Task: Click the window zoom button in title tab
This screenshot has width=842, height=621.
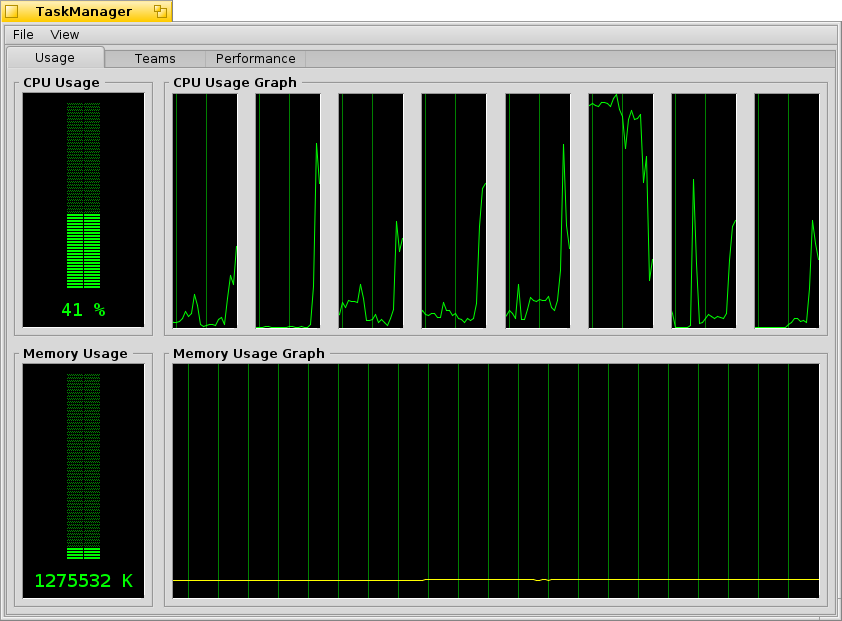Action: coord(160,11)
